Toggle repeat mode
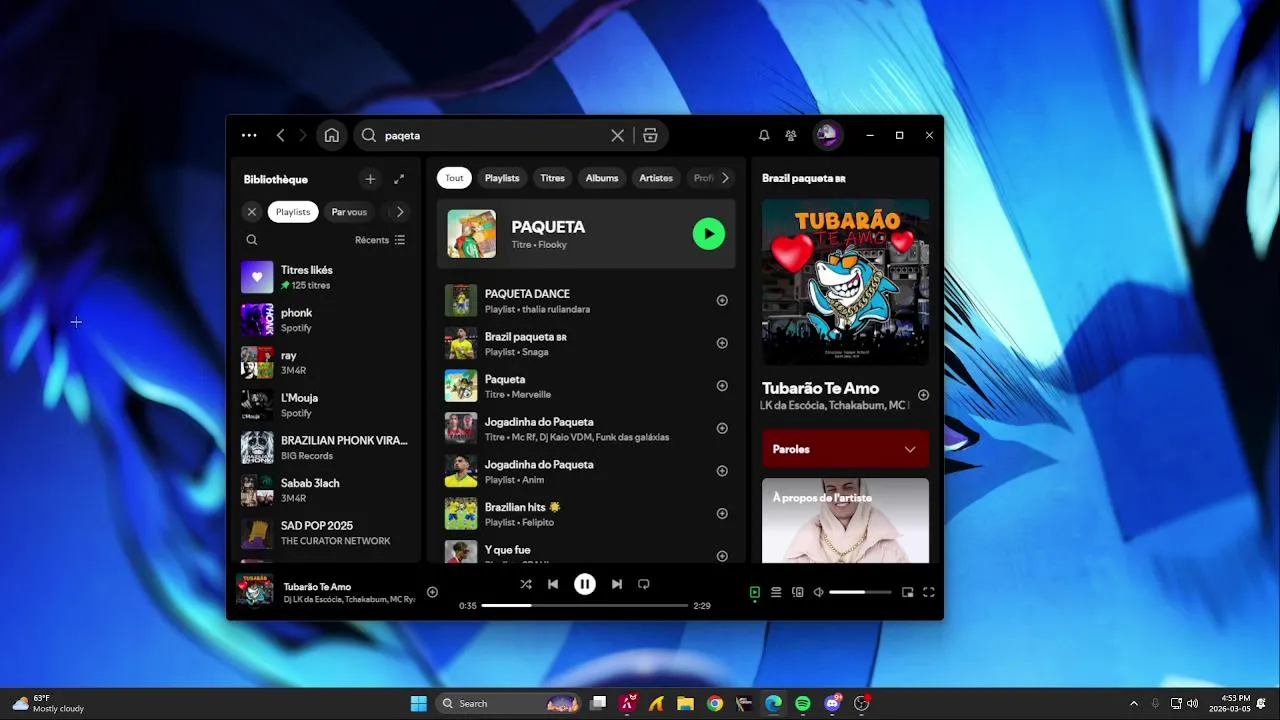Screen dimensions: 1280x720 (644, 584)
